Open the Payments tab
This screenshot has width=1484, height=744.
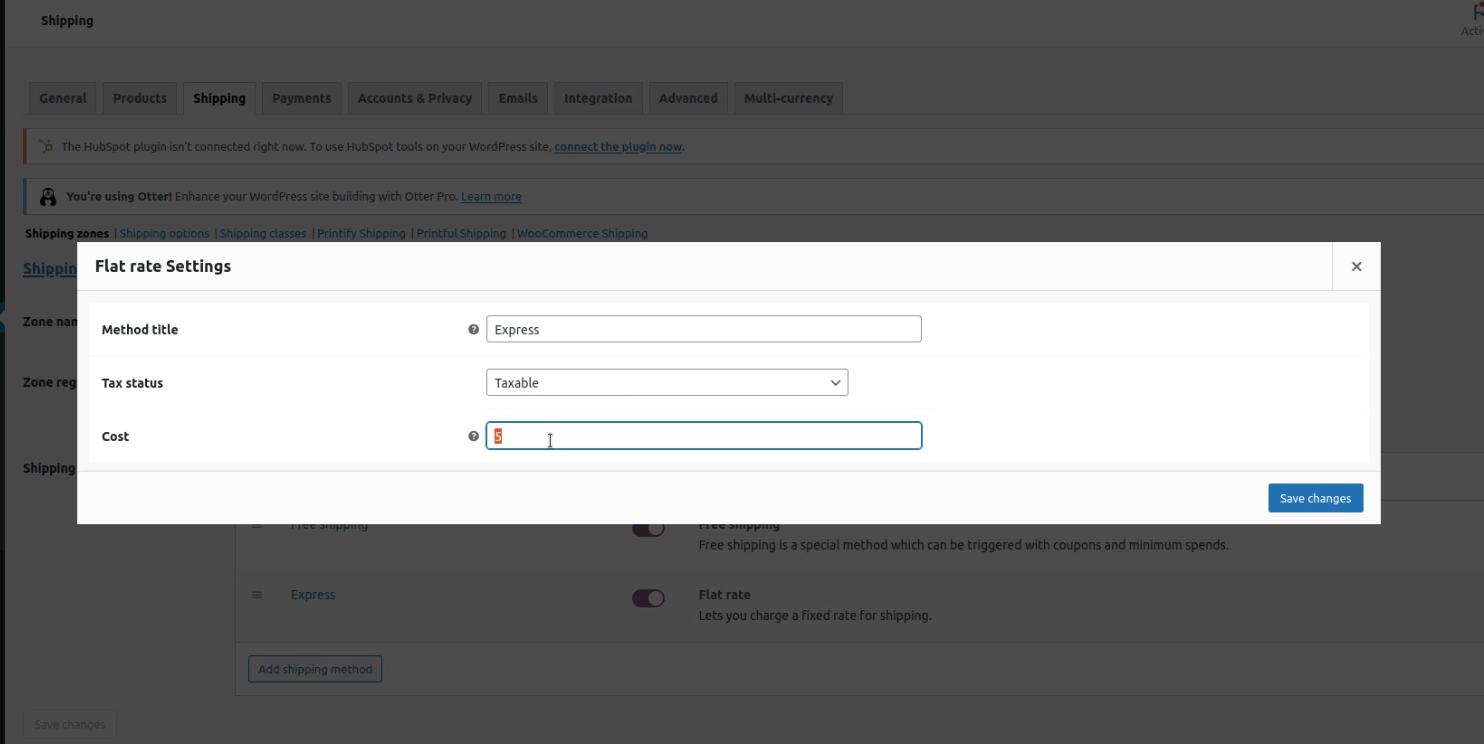[x=301, y=98]
